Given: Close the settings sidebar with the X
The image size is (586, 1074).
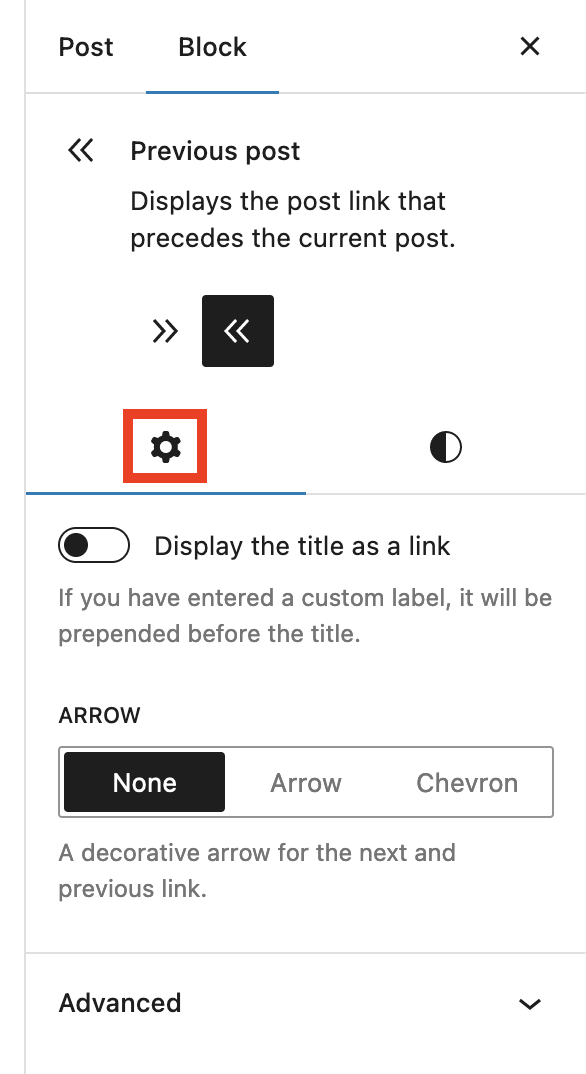Looking at the screenshot, I should click(x=529, y=46).
